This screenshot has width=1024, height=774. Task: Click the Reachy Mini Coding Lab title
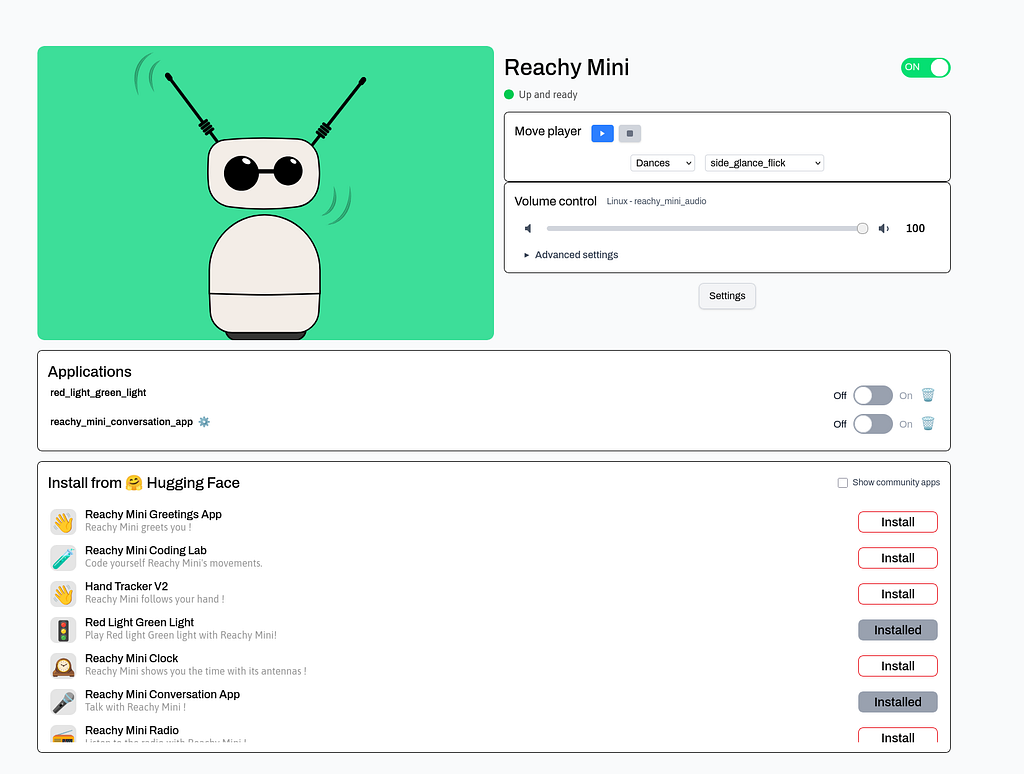(x=146, y=551)
